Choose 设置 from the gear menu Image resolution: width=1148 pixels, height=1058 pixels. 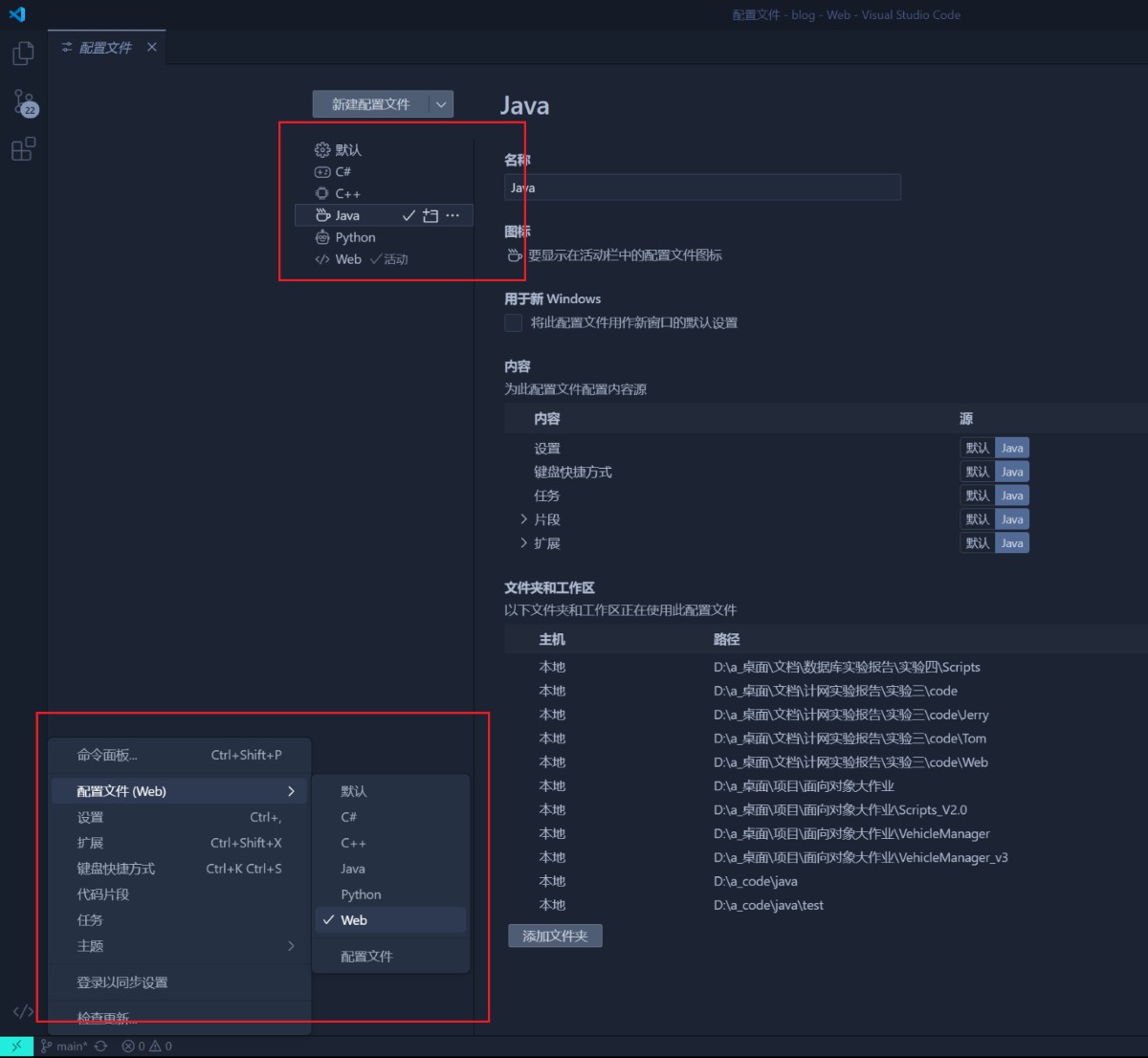tap(179, 818)
